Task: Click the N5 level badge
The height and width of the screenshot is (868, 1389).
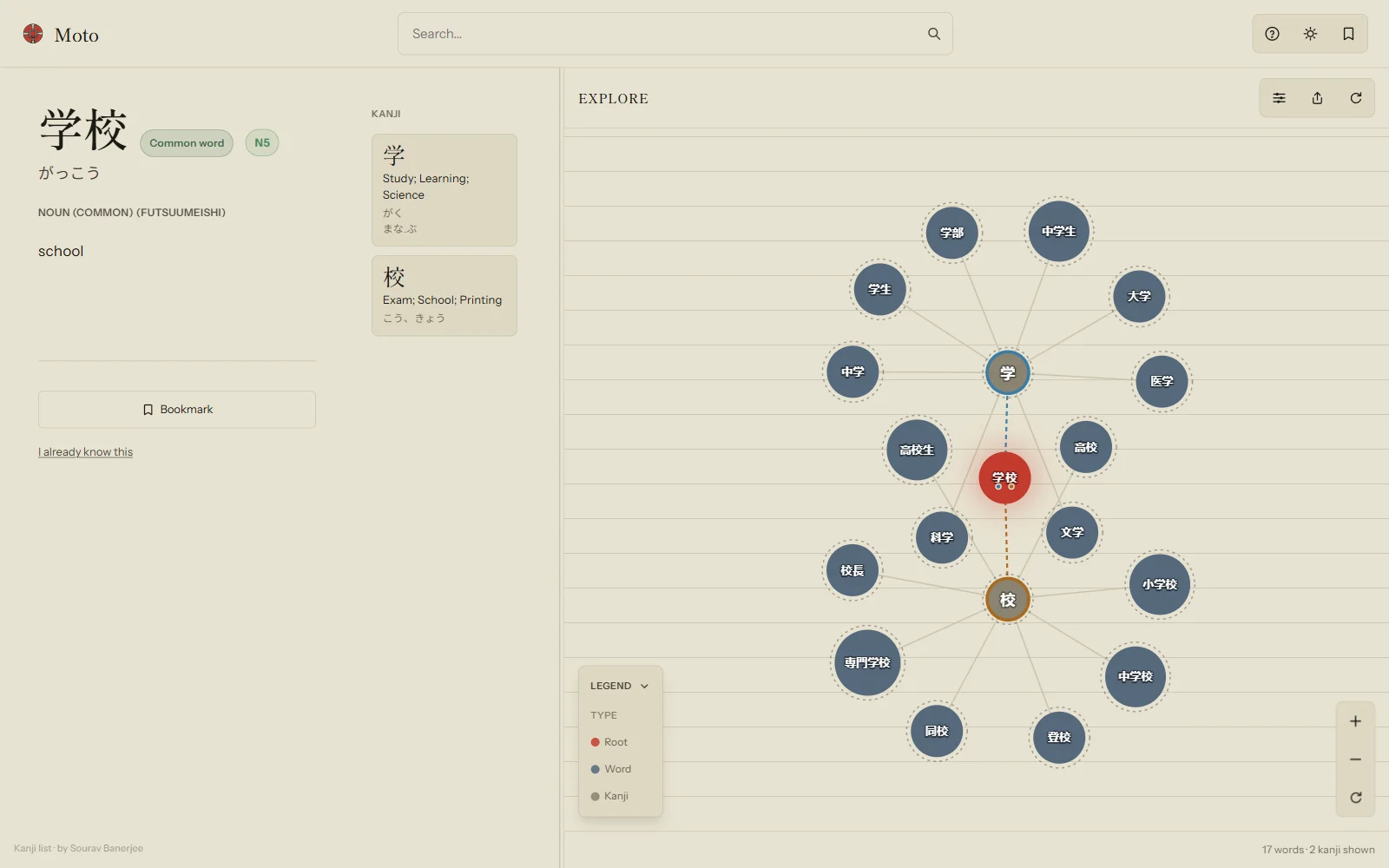Action: (x=262, y=142)
